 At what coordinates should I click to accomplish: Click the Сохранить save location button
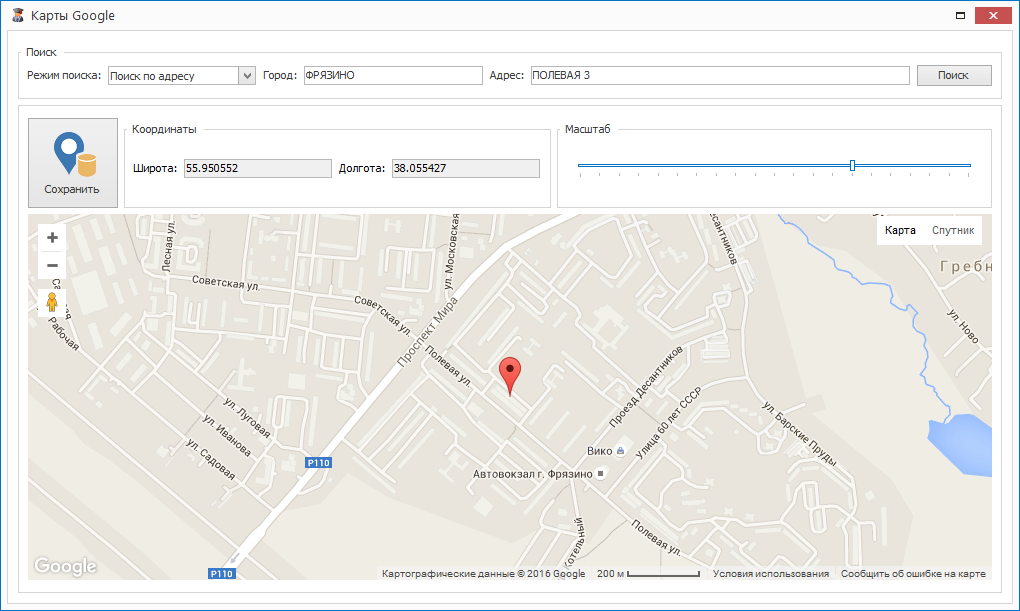73,163
